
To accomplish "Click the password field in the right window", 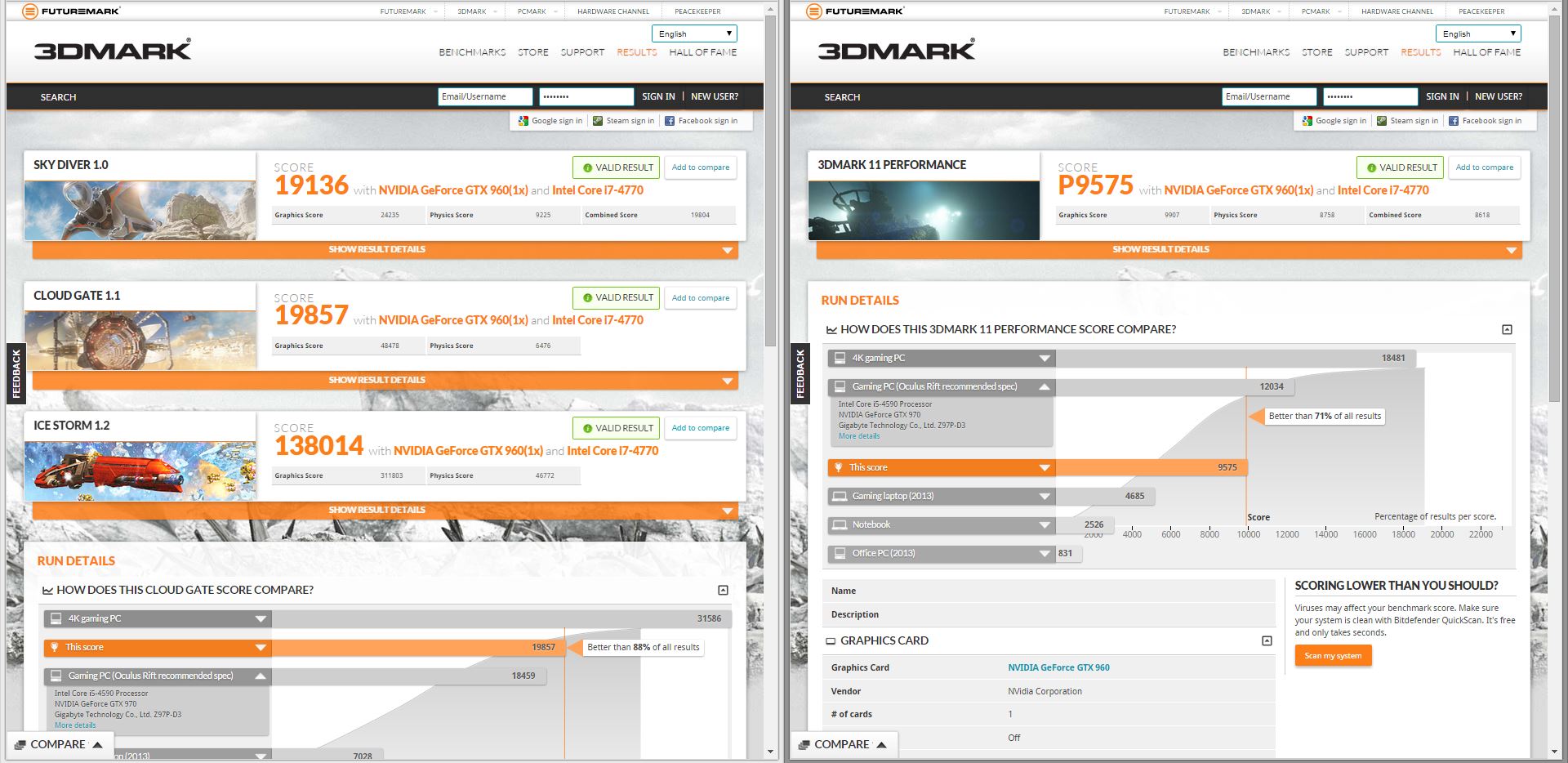I will pyautogui.click(x=1370, y=96).
